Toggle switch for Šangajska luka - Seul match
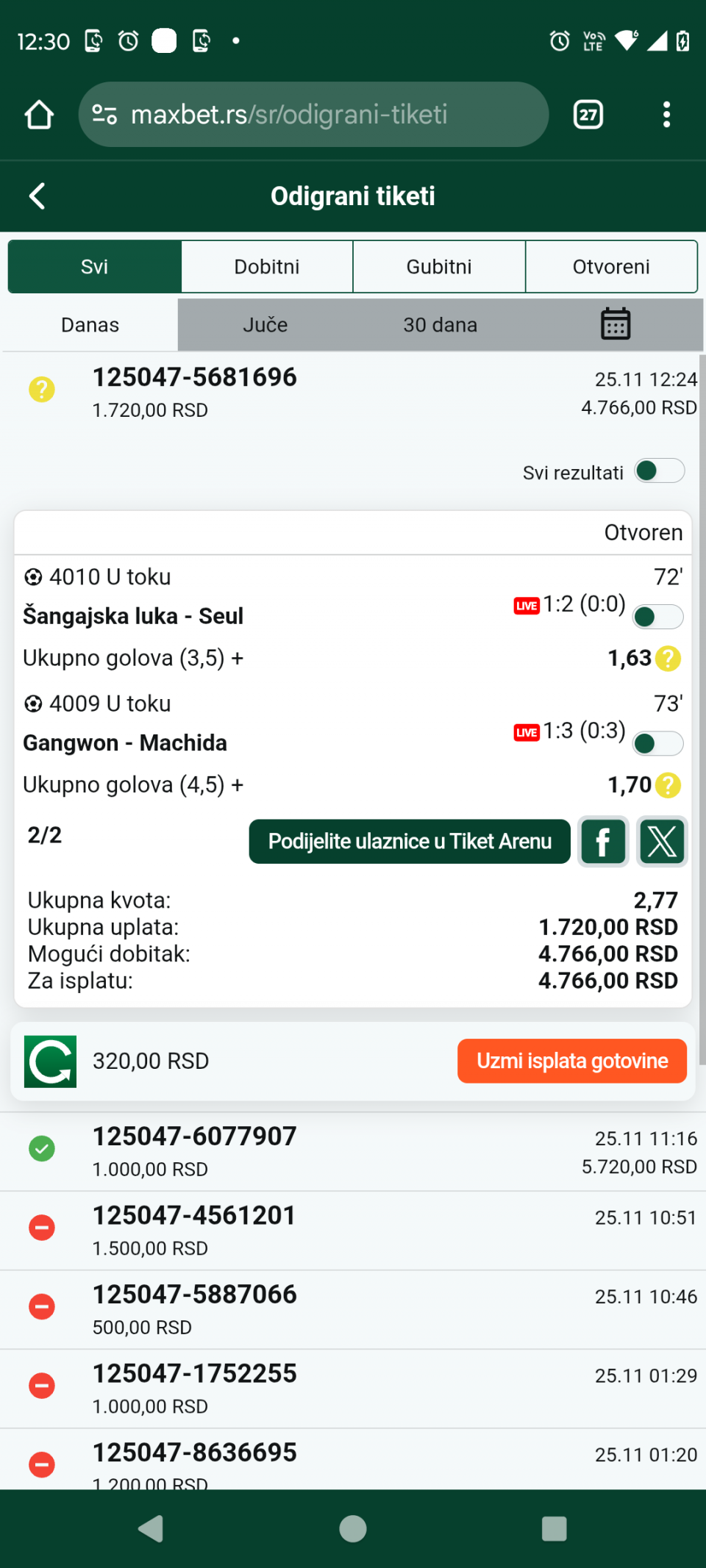 coord(657,617)
